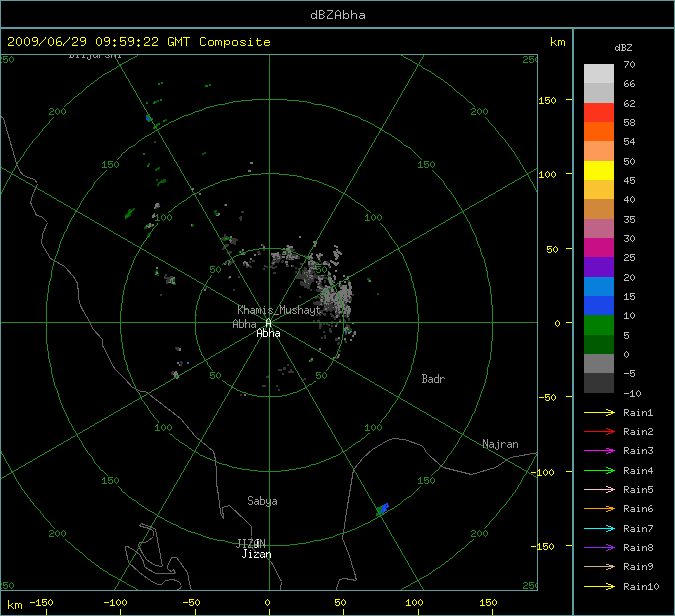This screenshot has width=675, height=616.
Task: Select the blue 10-15 dBZ color swatch
Action: pyautogui.click(x=599, y=306)
